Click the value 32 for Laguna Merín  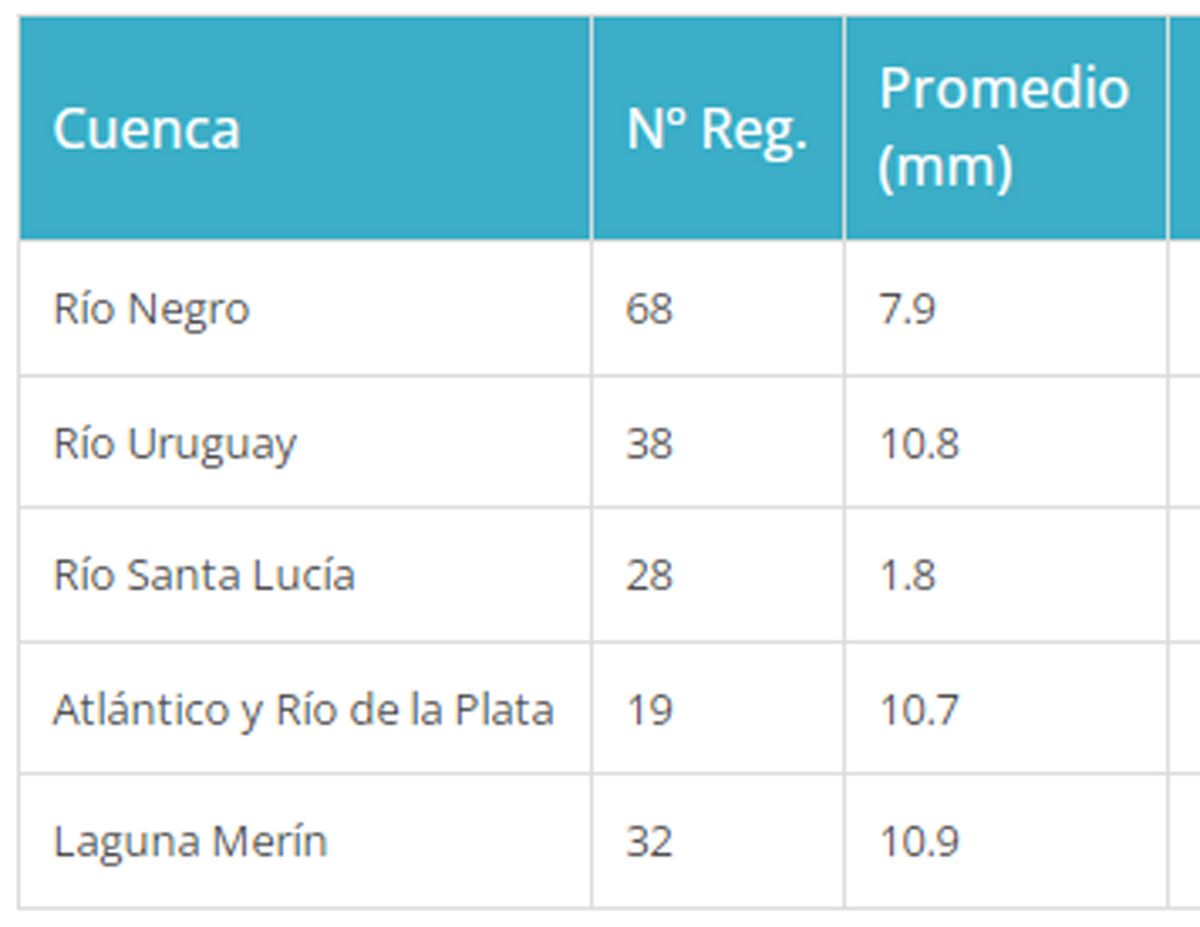[x=649, y=841]
